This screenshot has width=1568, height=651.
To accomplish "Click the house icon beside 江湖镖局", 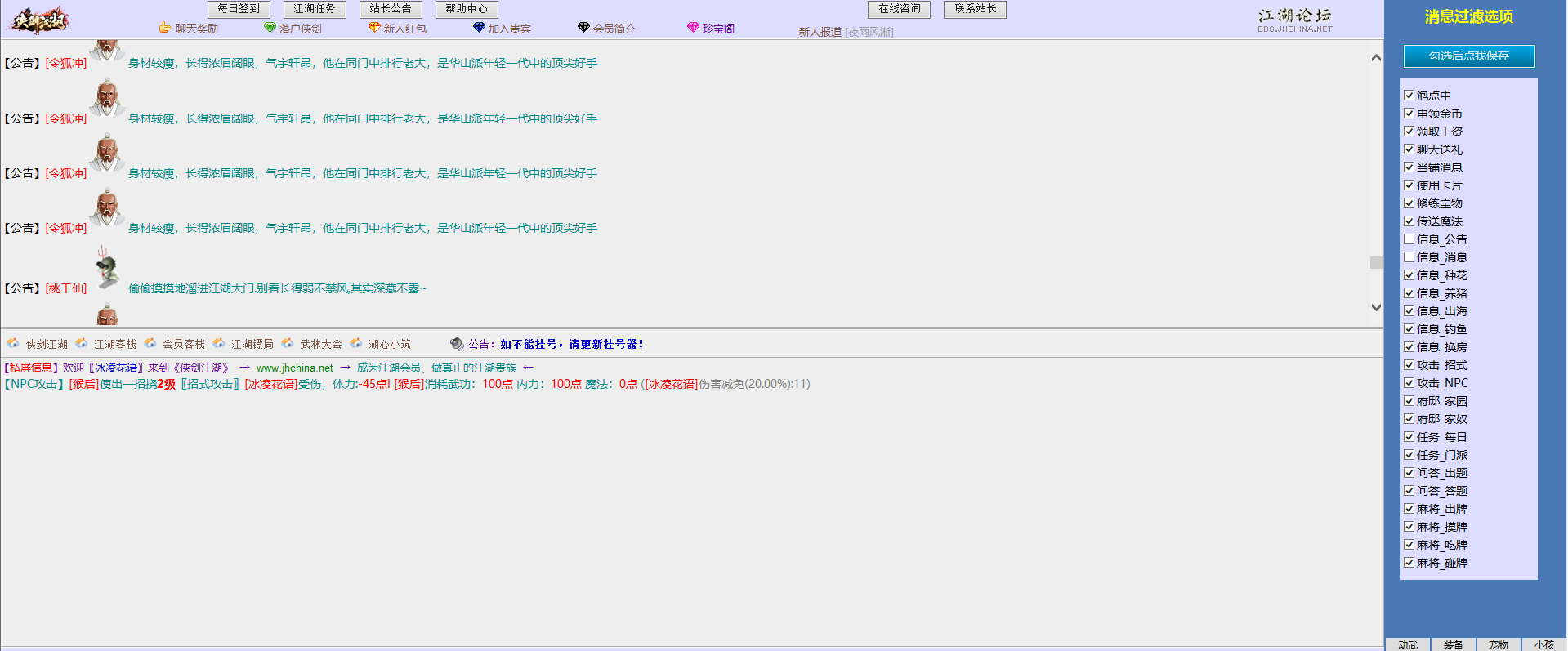I will (x=219, y=343).
